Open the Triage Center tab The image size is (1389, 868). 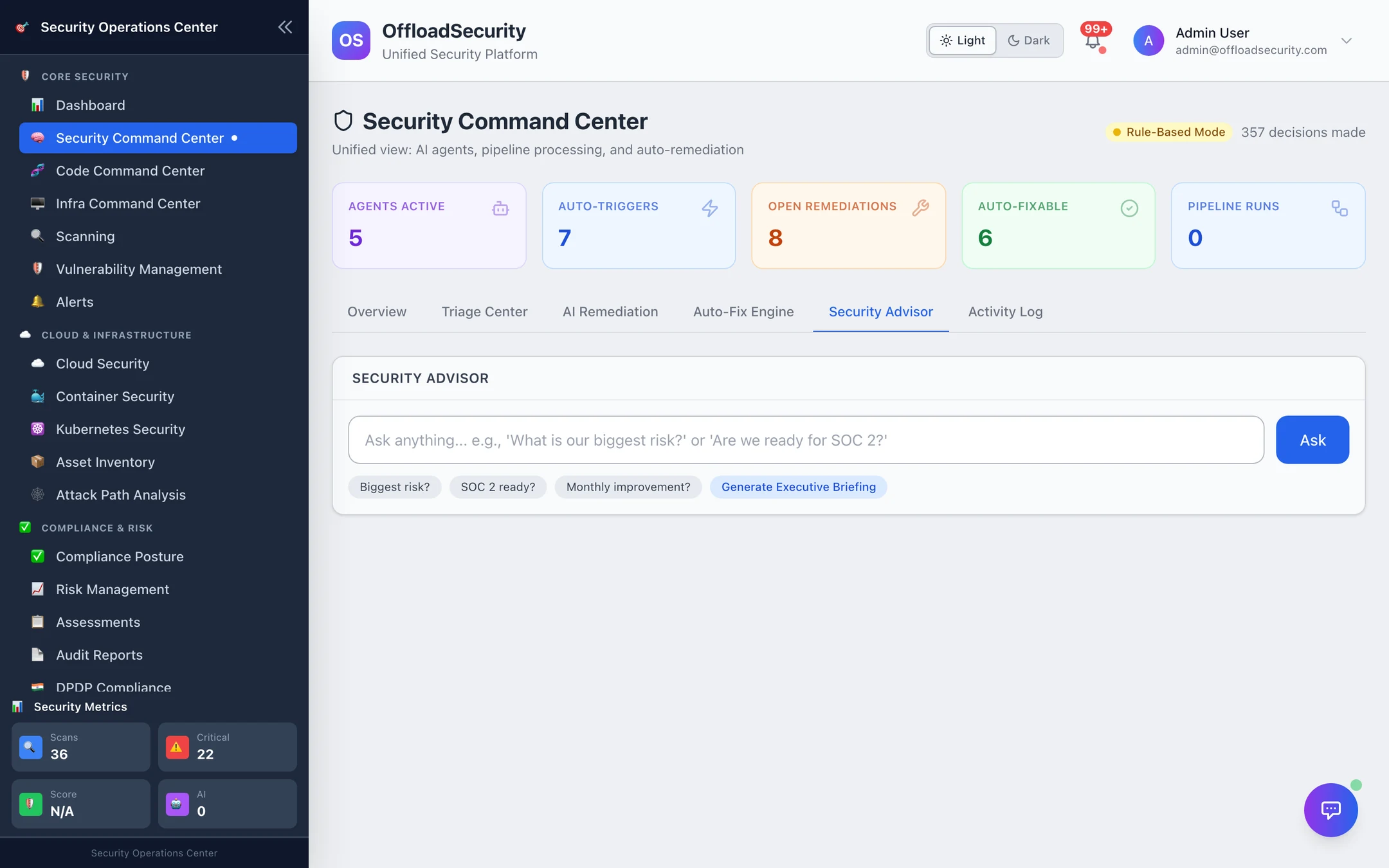pyautogui.click(x=484, y=312)
